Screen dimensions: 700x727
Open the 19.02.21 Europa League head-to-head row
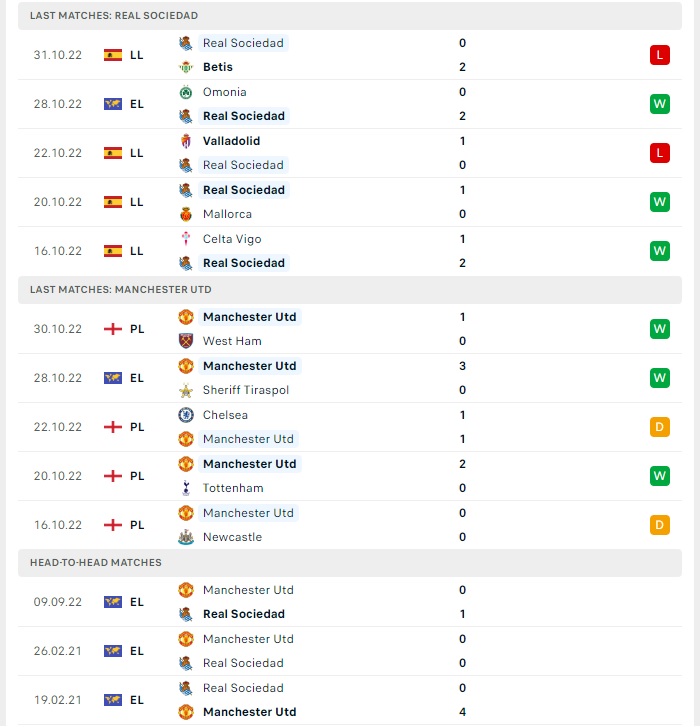(350, 700)
